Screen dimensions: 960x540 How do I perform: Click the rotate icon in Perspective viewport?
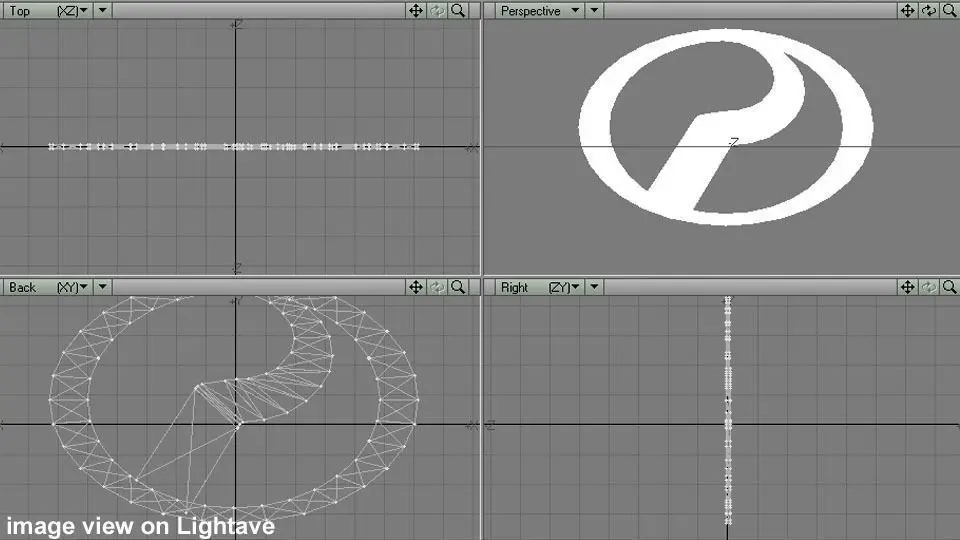pyautogui.click(x=929, y=10)
